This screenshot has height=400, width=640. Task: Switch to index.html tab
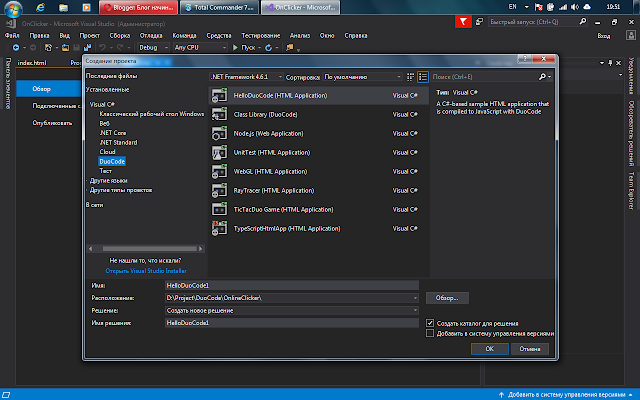click(32, 63)
